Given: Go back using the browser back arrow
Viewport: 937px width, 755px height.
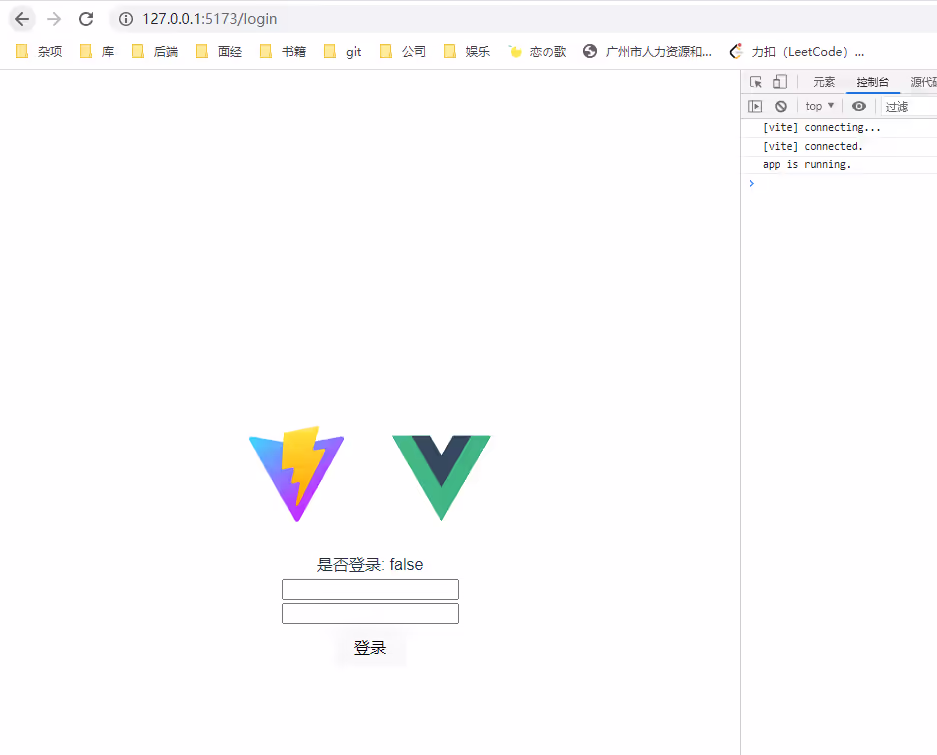Looking at the screenshot, I should [x=22, y=19].
